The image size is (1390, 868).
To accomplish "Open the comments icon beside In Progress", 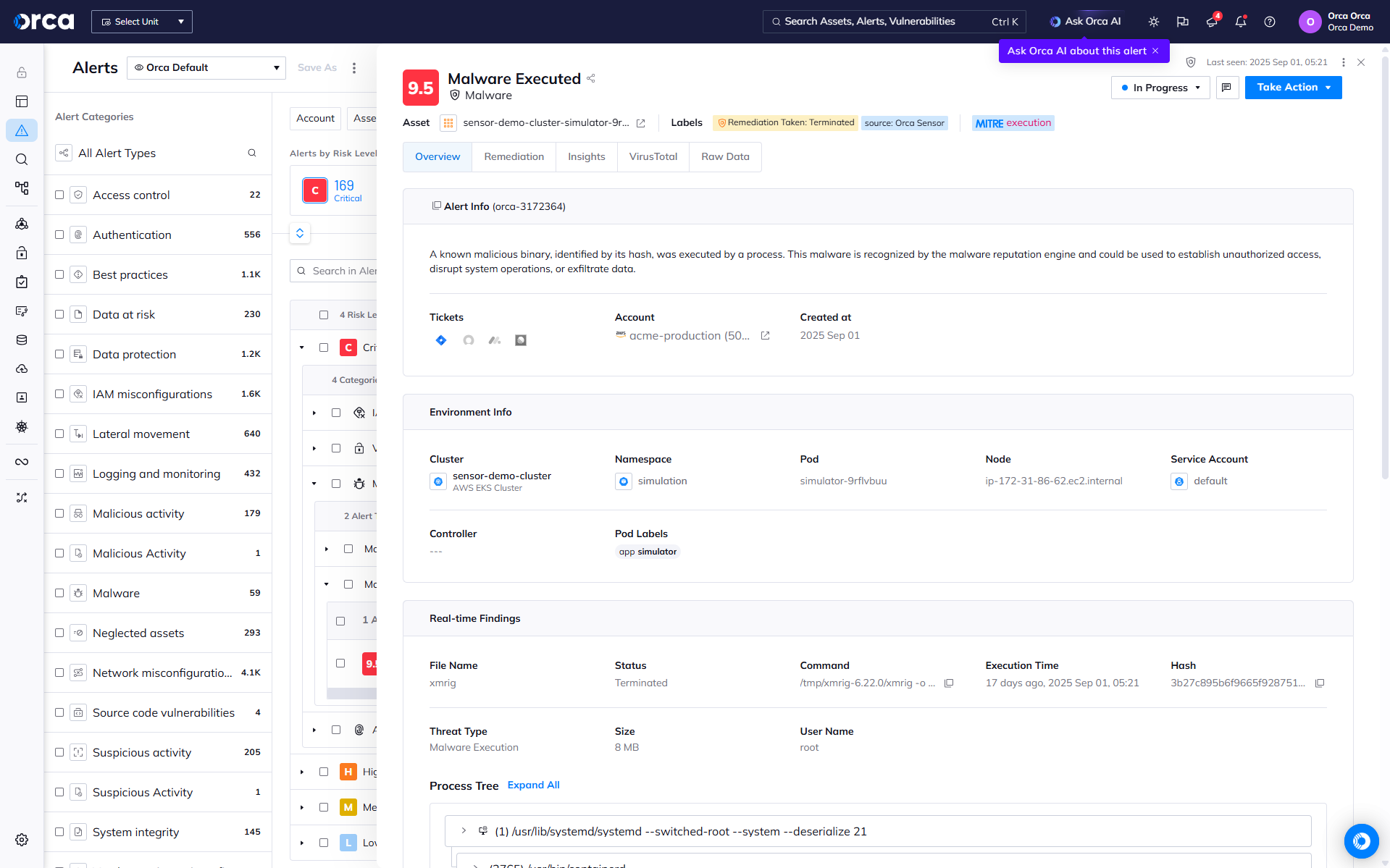I will [1226, 88].
